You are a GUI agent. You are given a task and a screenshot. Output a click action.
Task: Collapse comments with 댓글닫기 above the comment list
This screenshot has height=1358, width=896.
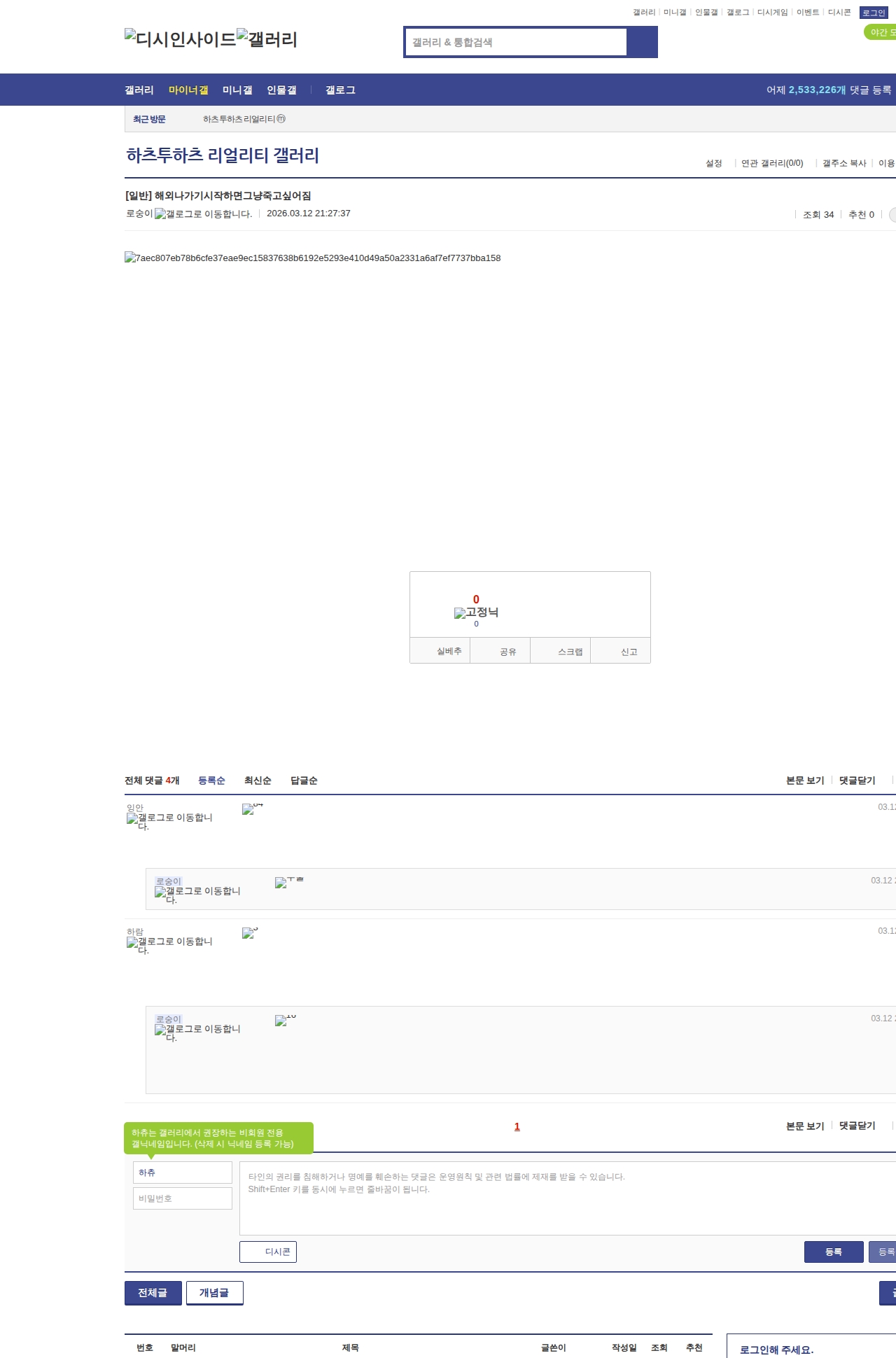tap(857, 780)
